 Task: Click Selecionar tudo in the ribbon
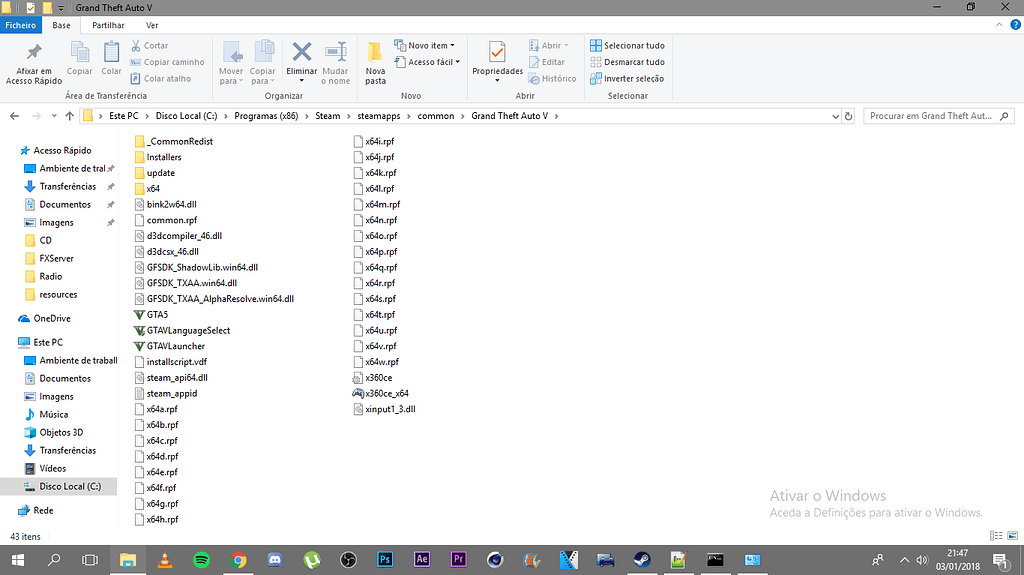pyautogui.click(x=627, y=46)
